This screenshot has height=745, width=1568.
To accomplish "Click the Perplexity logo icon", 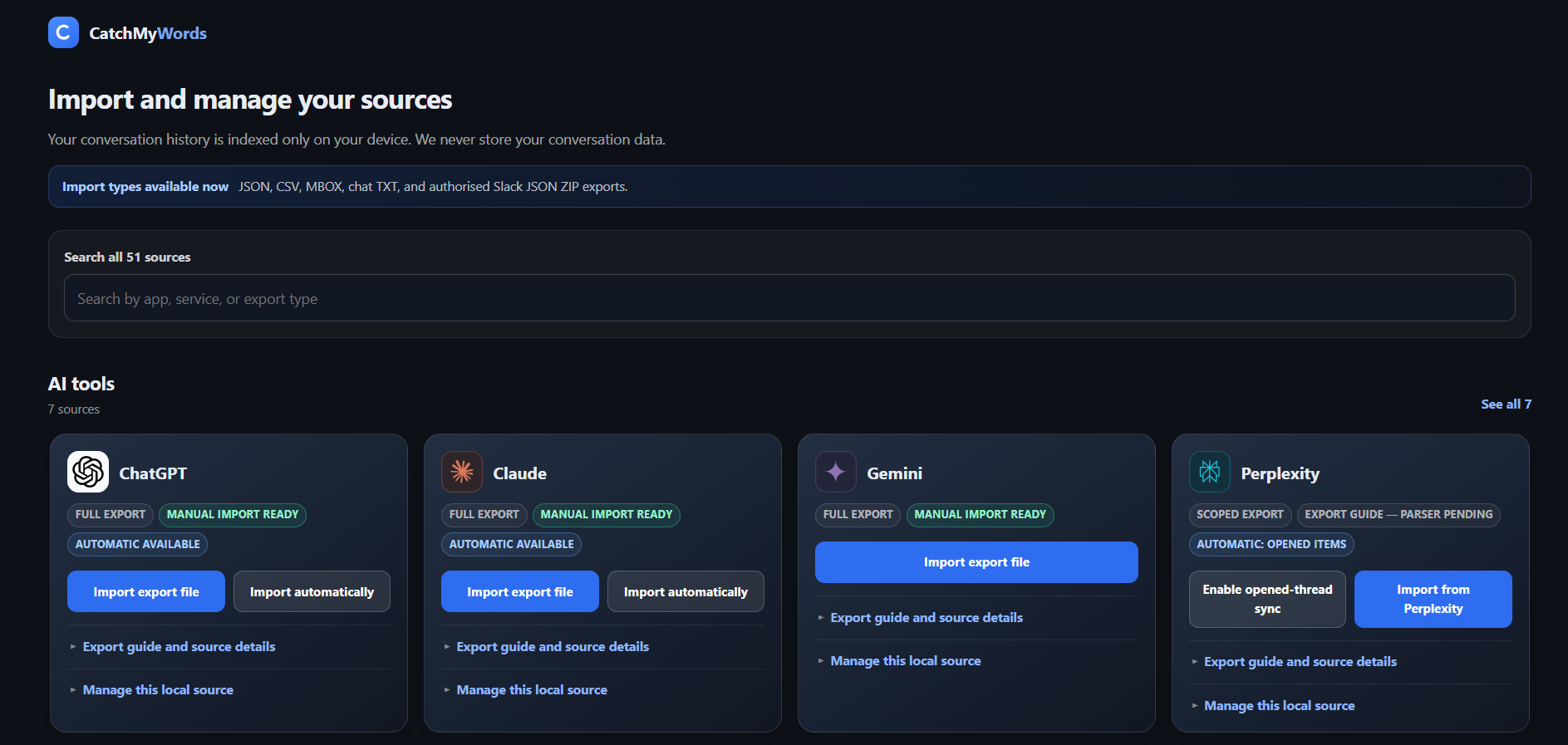I will (1210, 472).
